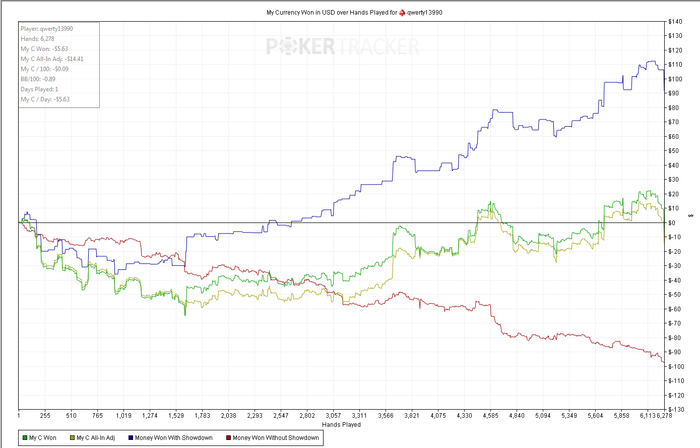Click the $-100 y-axis label
700x448 pixels.
676,366
